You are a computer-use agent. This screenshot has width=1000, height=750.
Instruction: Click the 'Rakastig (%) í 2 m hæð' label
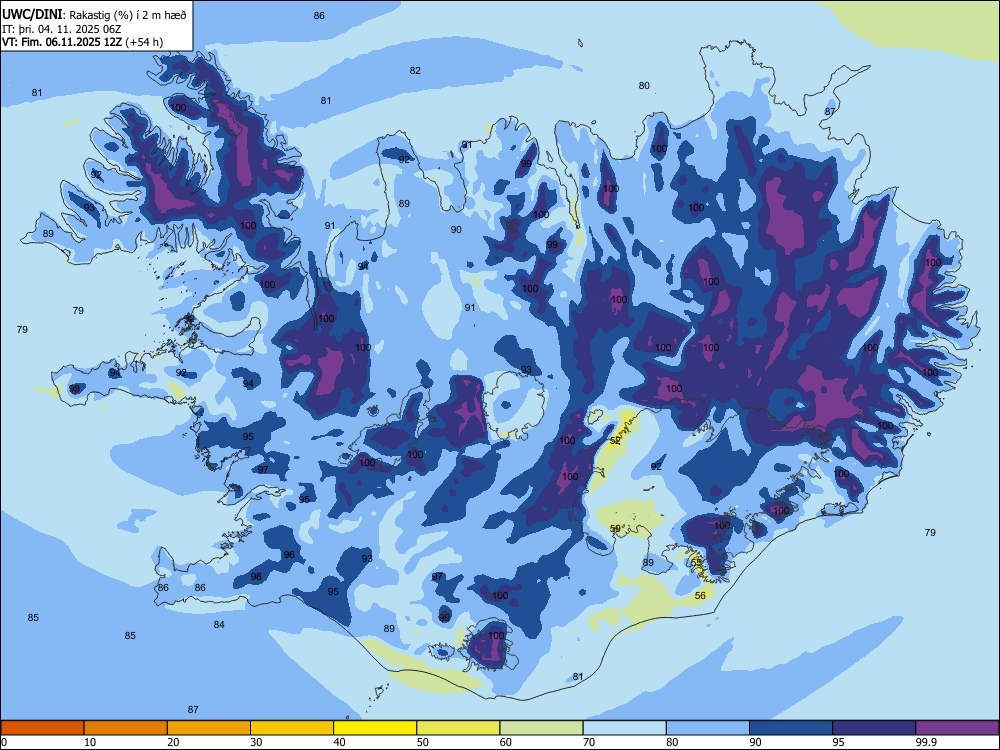click(128, 14)
